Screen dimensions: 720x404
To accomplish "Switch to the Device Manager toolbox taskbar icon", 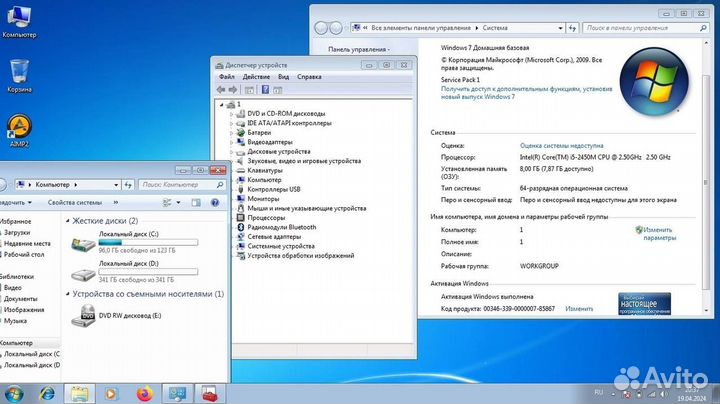I will pos(210,394).
